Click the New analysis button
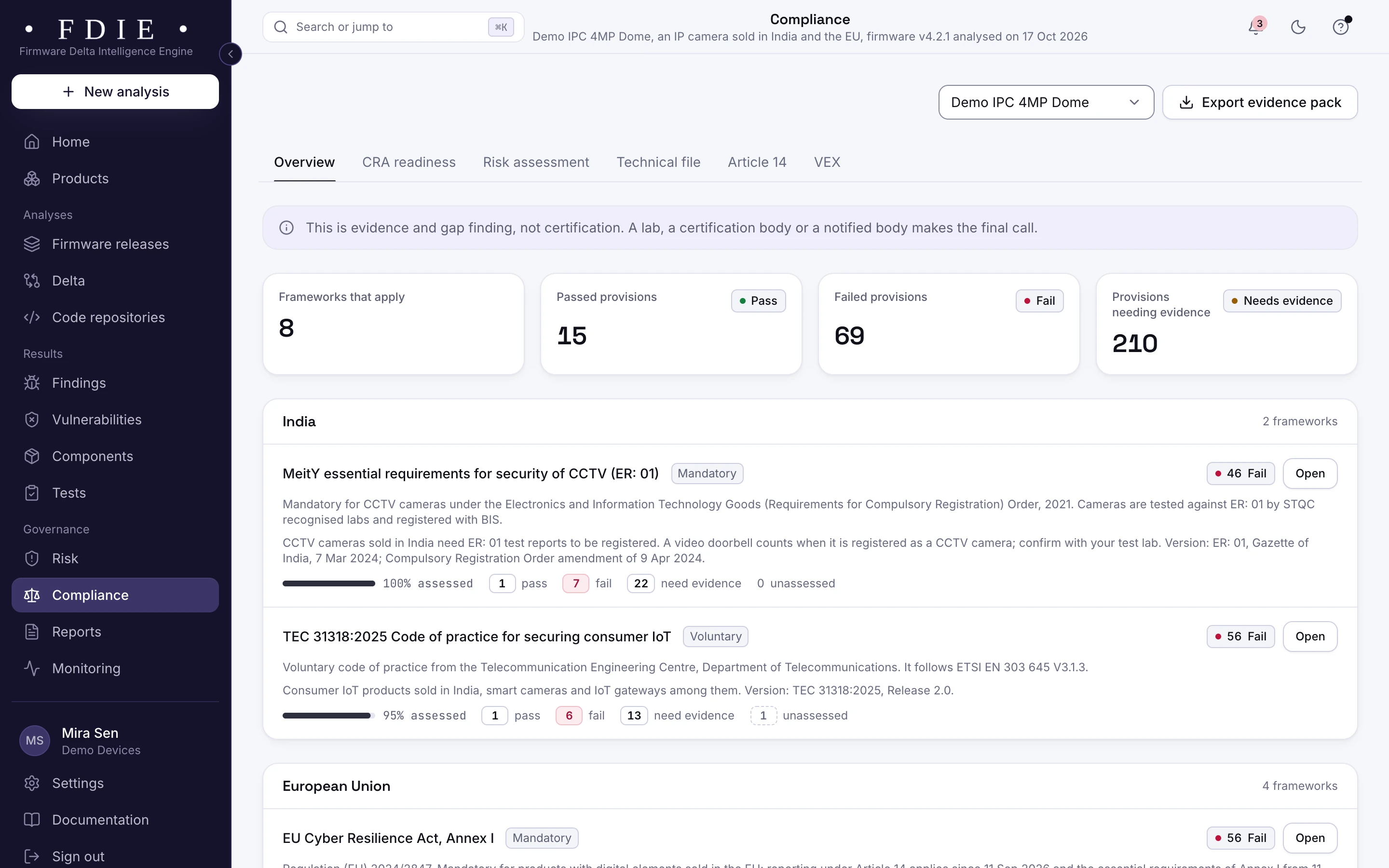1389x868 pixels. click(115, 91)
